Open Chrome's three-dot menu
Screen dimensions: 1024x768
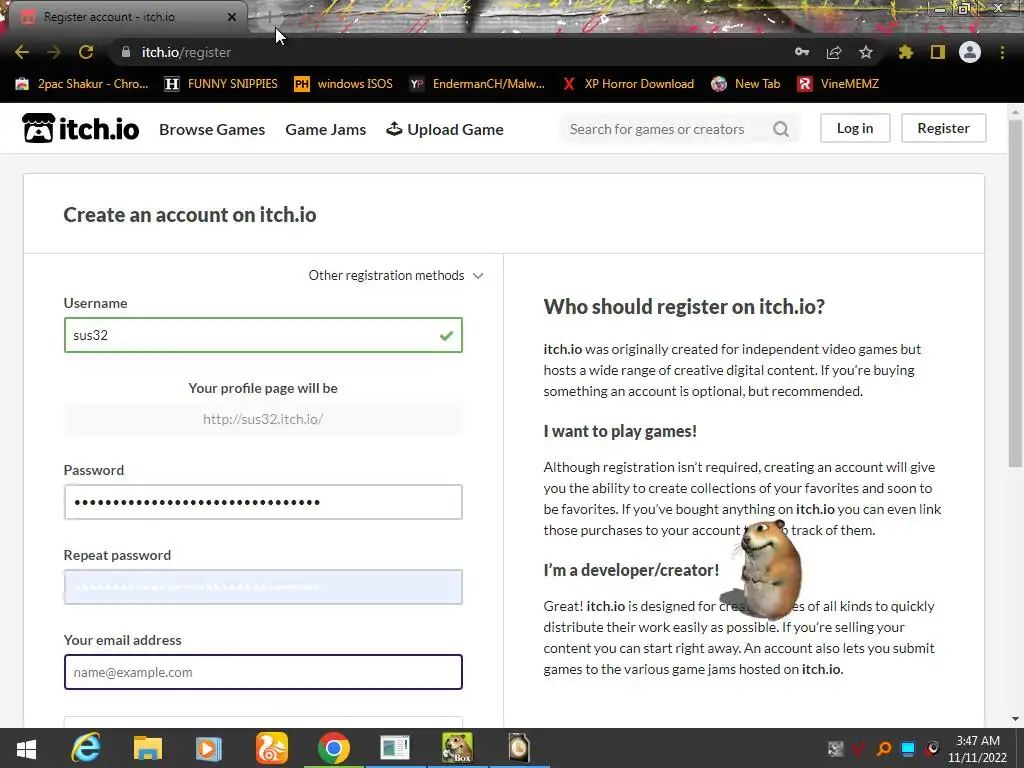point(1002,52)
